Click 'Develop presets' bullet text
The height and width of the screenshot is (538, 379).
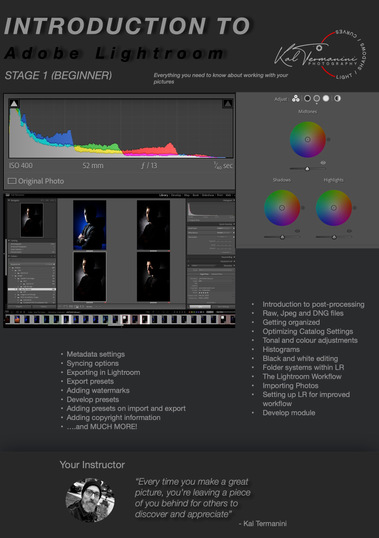click(93, 399)
